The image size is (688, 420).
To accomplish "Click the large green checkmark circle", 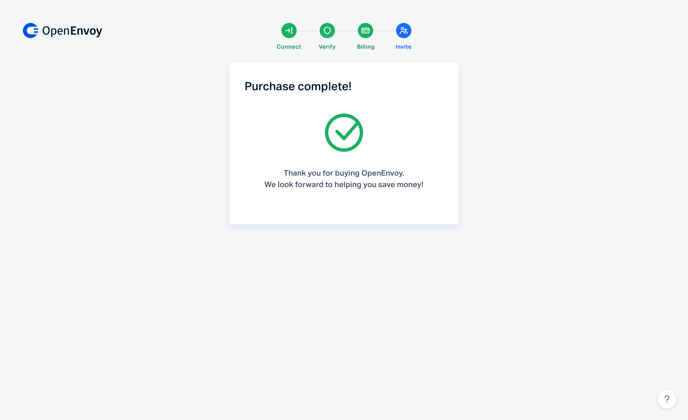I will [x=344, y=133].
